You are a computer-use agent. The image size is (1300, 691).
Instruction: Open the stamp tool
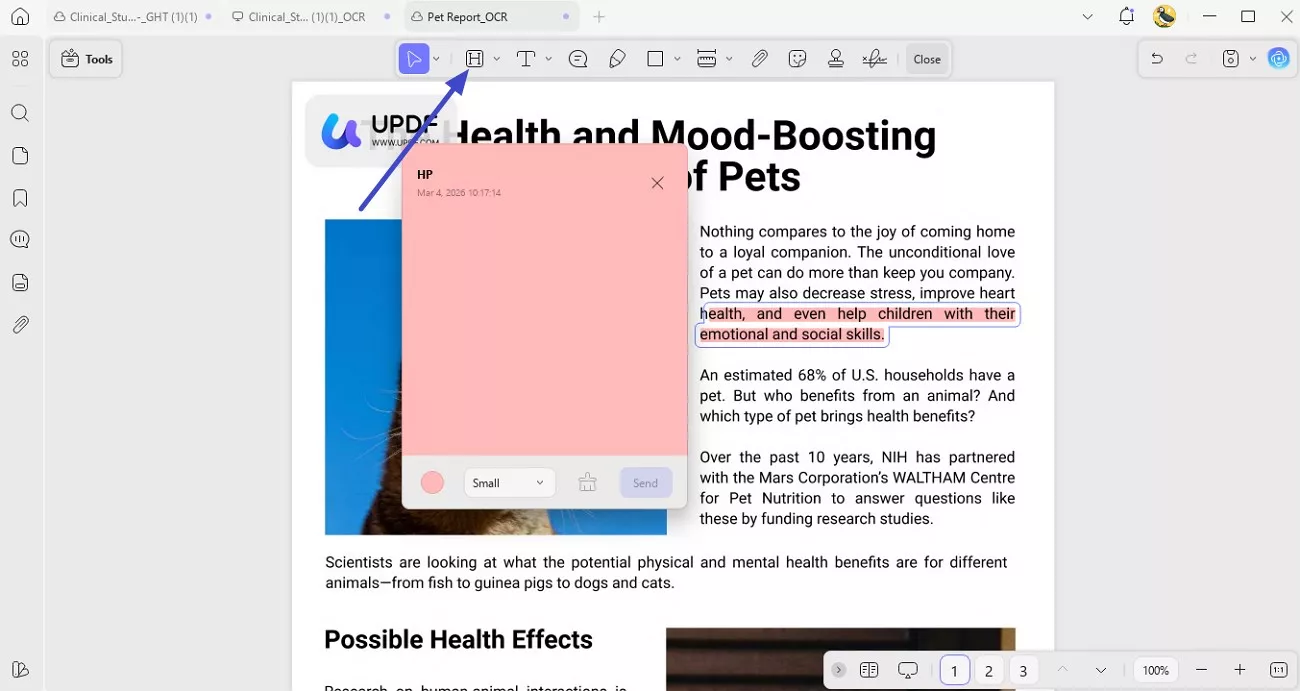(836, 59)
